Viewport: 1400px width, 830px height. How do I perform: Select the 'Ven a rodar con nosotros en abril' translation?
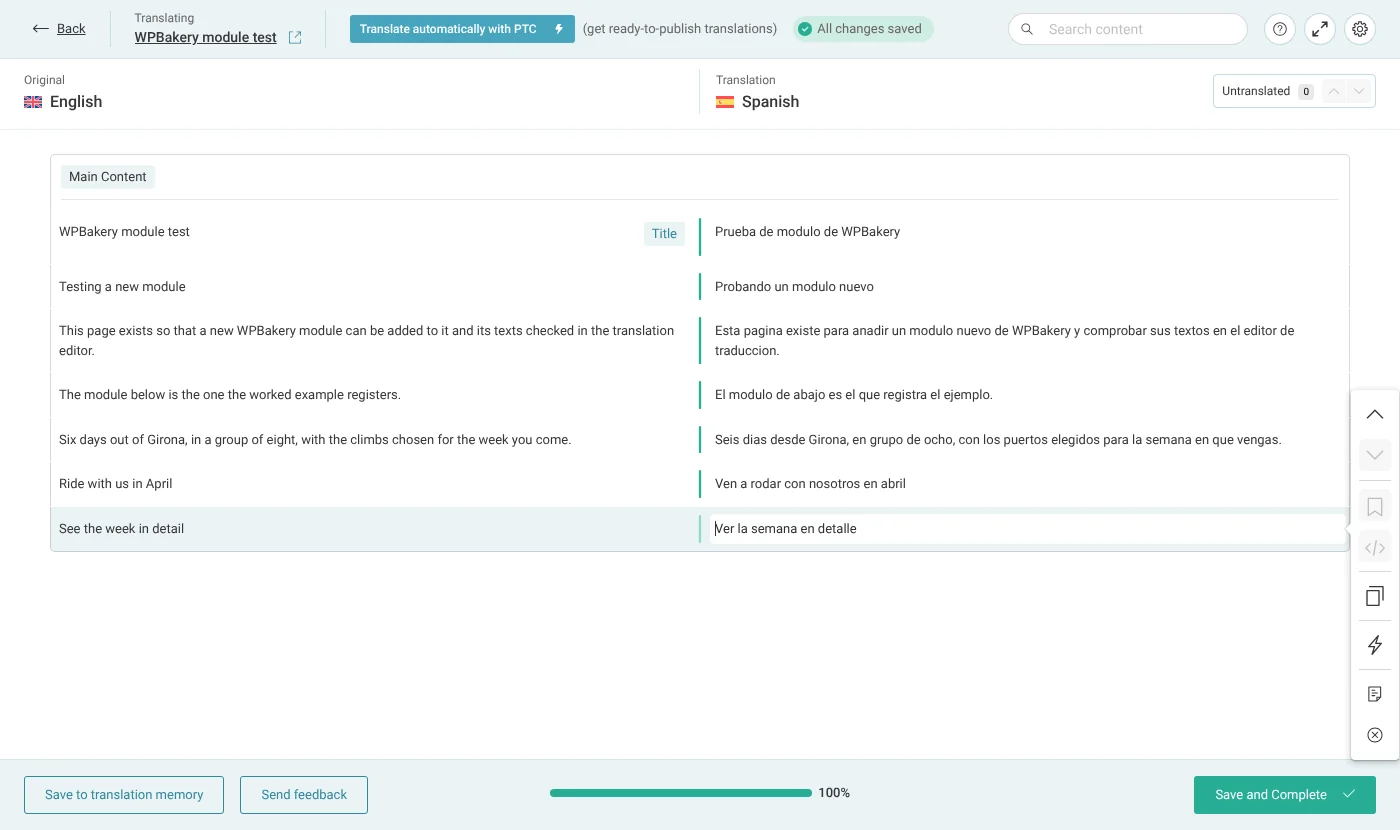tap(810, 484)
